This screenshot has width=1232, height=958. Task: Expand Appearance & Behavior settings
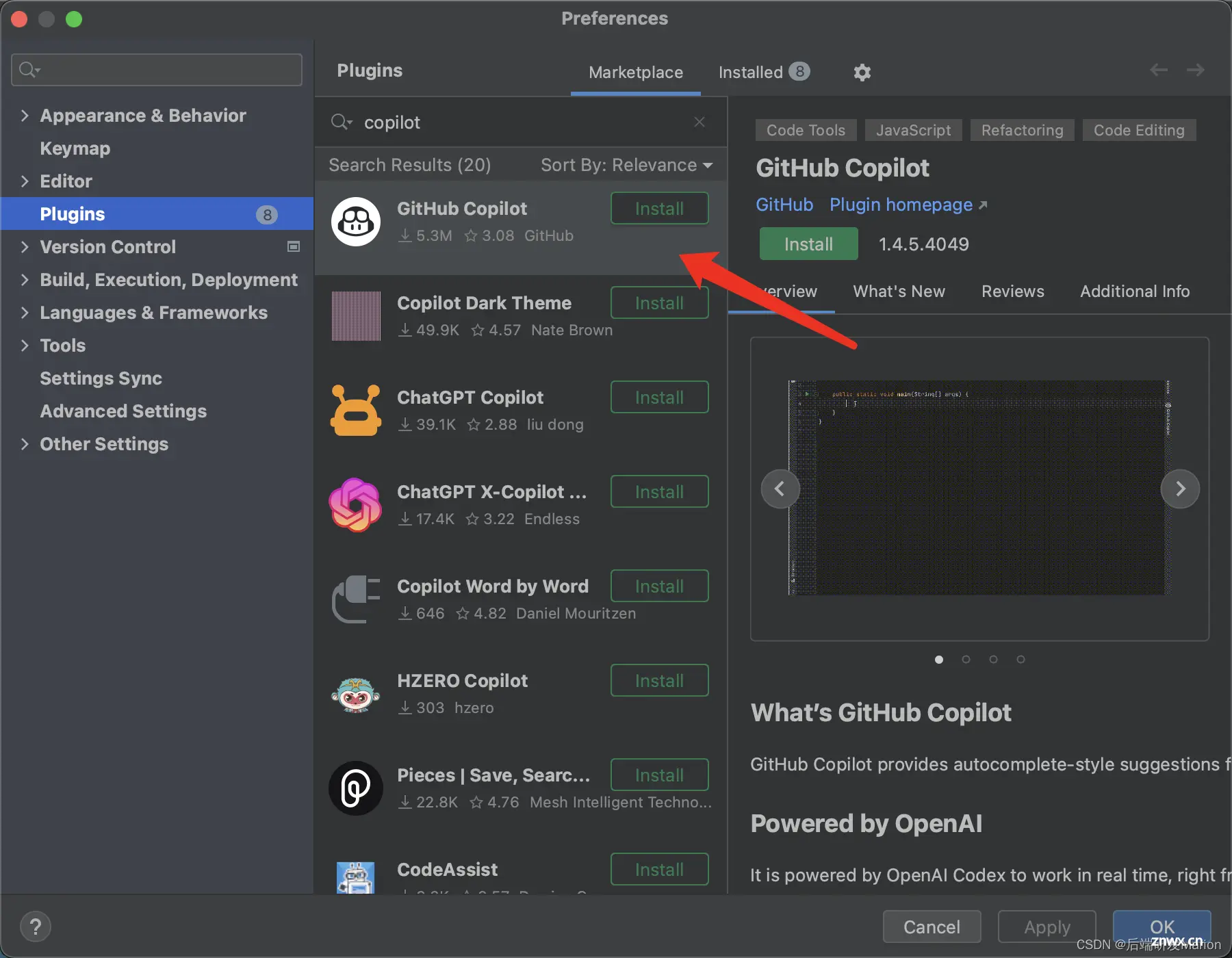(x=25, y=115)
